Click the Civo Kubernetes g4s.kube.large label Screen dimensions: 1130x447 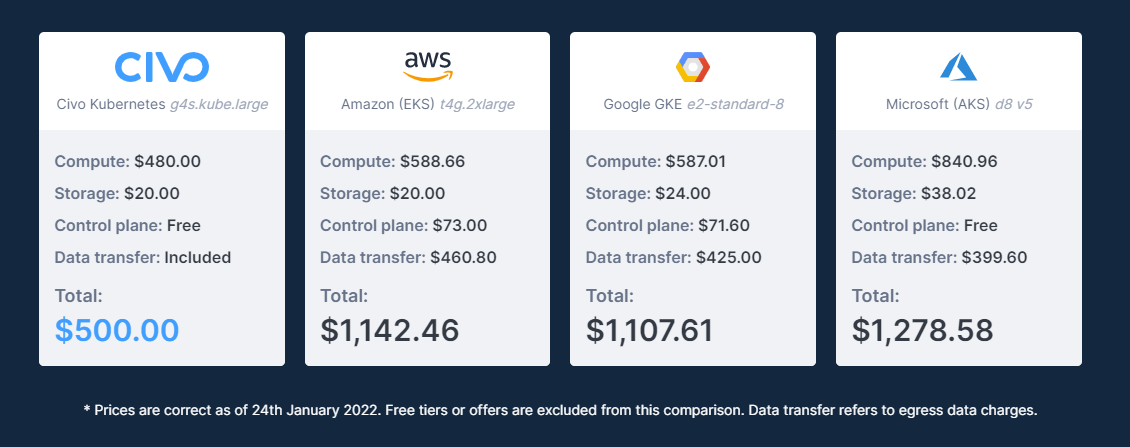pyautogui.click(x=162, y=105)
